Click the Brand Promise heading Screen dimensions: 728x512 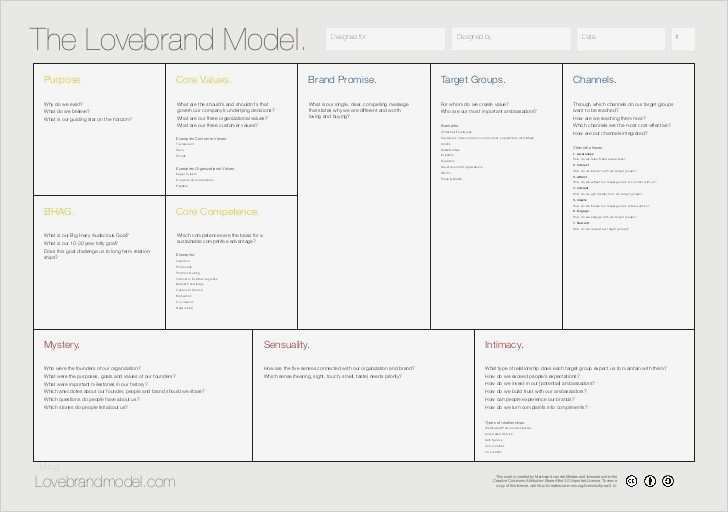point(342,80)
